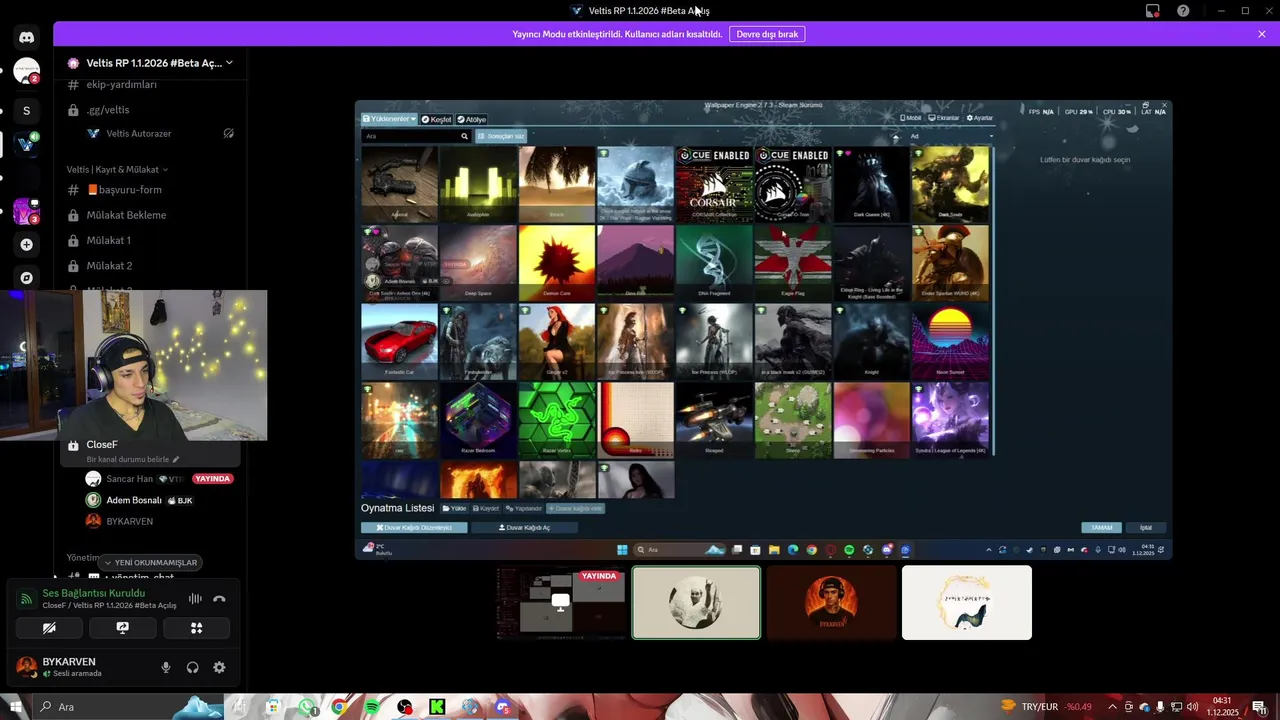Click the Add a Server plus icon
Image resolution: width=1280 pixels, height=720 pixels.
click(x=26, y=244)
